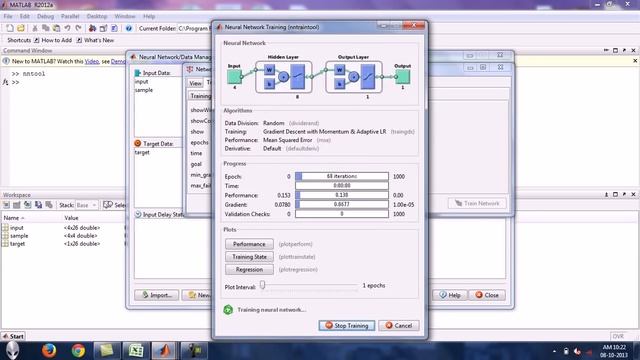Click the Epoch progress bar
The width and height of the screenshot is (640, 360).
(342, 176)
